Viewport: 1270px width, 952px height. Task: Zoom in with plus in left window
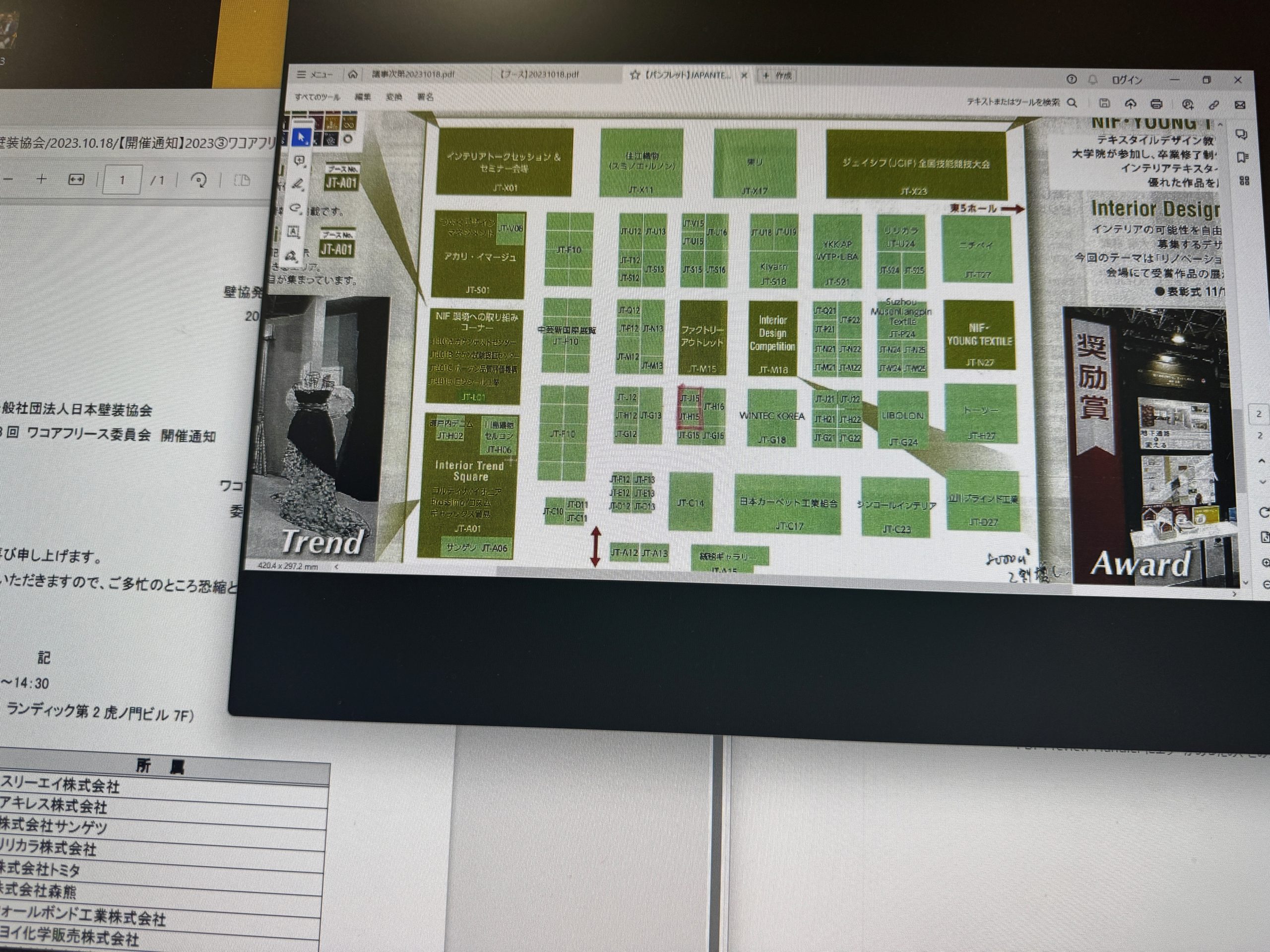tap(41, 179)
